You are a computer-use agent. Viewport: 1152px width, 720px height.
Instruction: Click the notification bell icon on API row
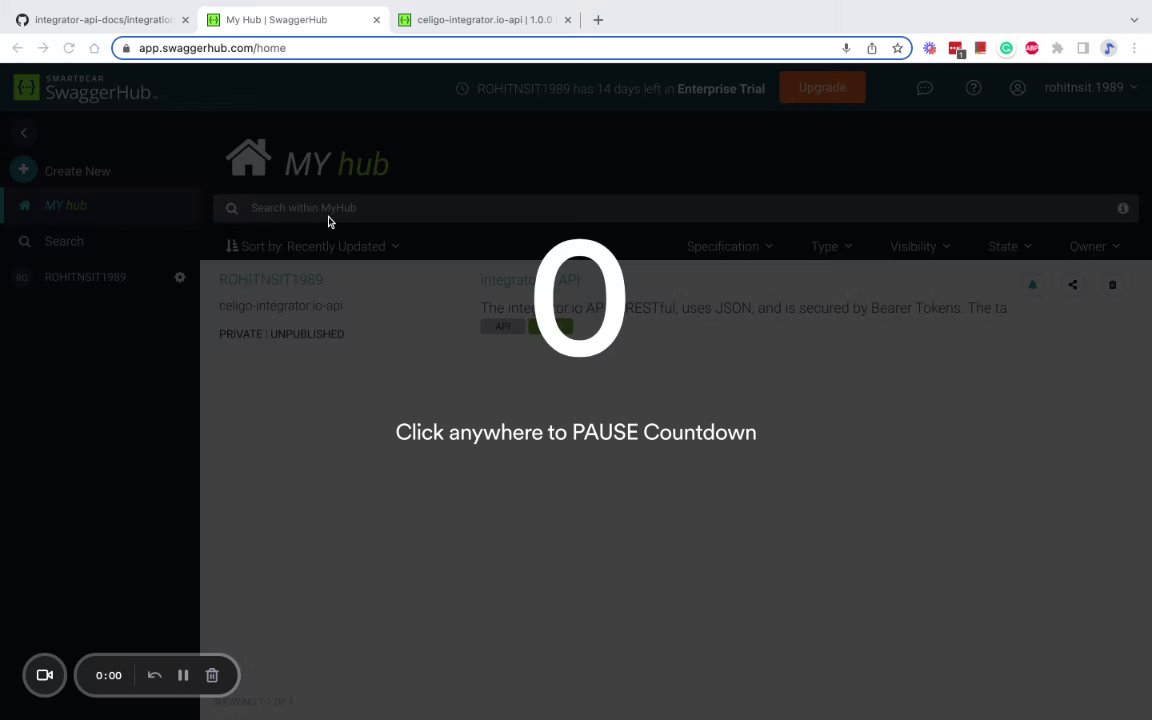pos(1032,285)
